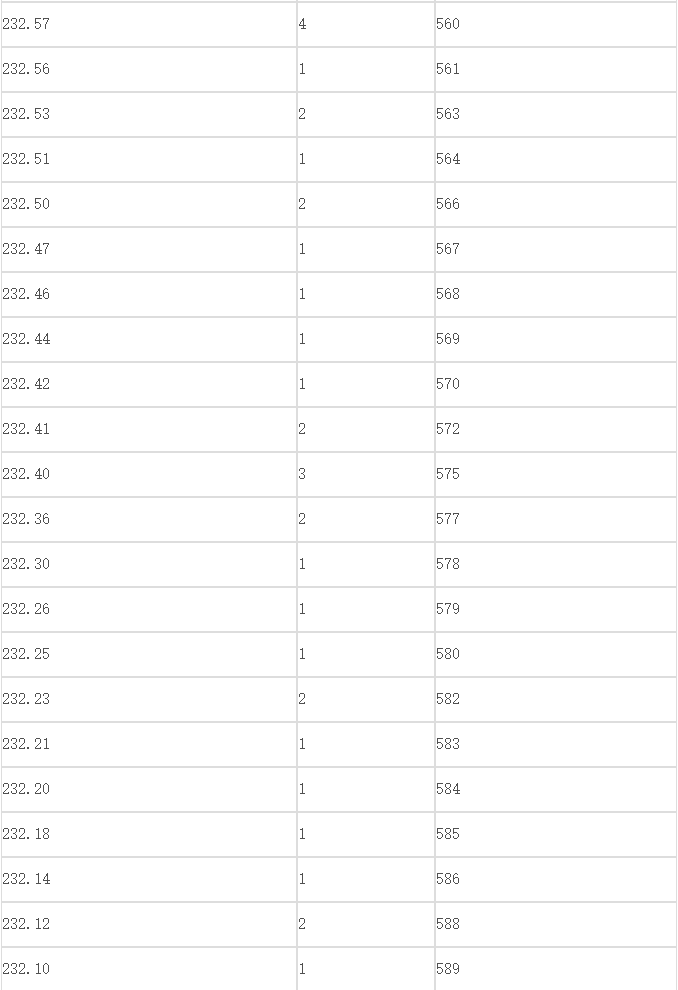The height and width of the screenshot is (990, 678).
Task: Select the score 232.51 cell
Action: coord(149,159)
